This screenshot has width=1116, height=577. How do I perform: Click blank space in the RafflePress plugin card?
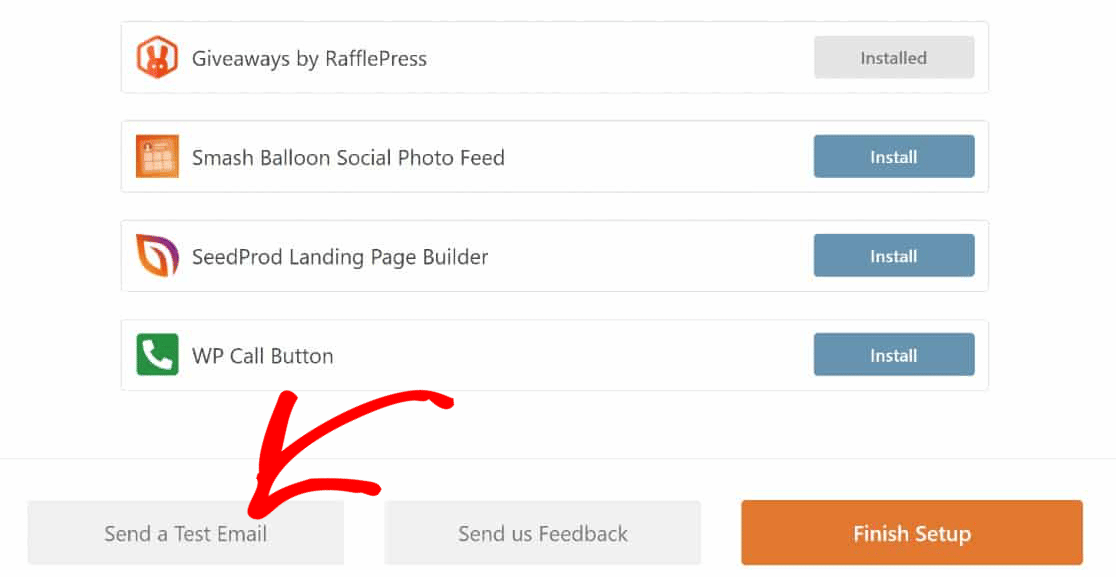pyautogui.click(x=619, y=58)
